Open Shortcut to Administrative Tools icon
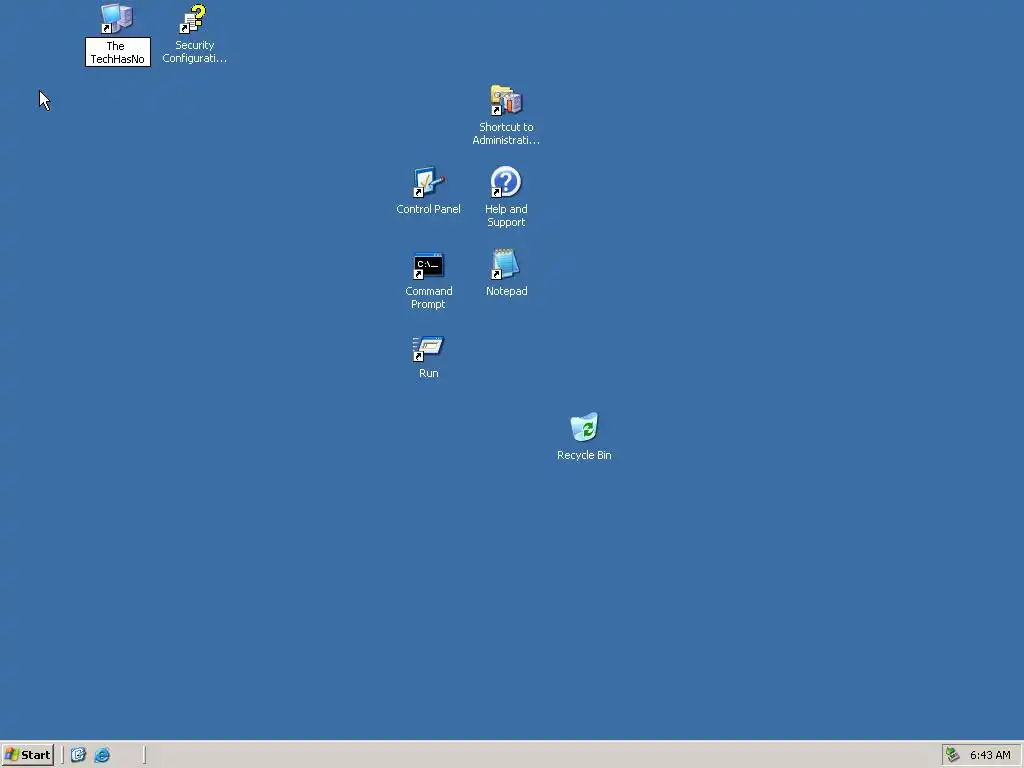 506,101
